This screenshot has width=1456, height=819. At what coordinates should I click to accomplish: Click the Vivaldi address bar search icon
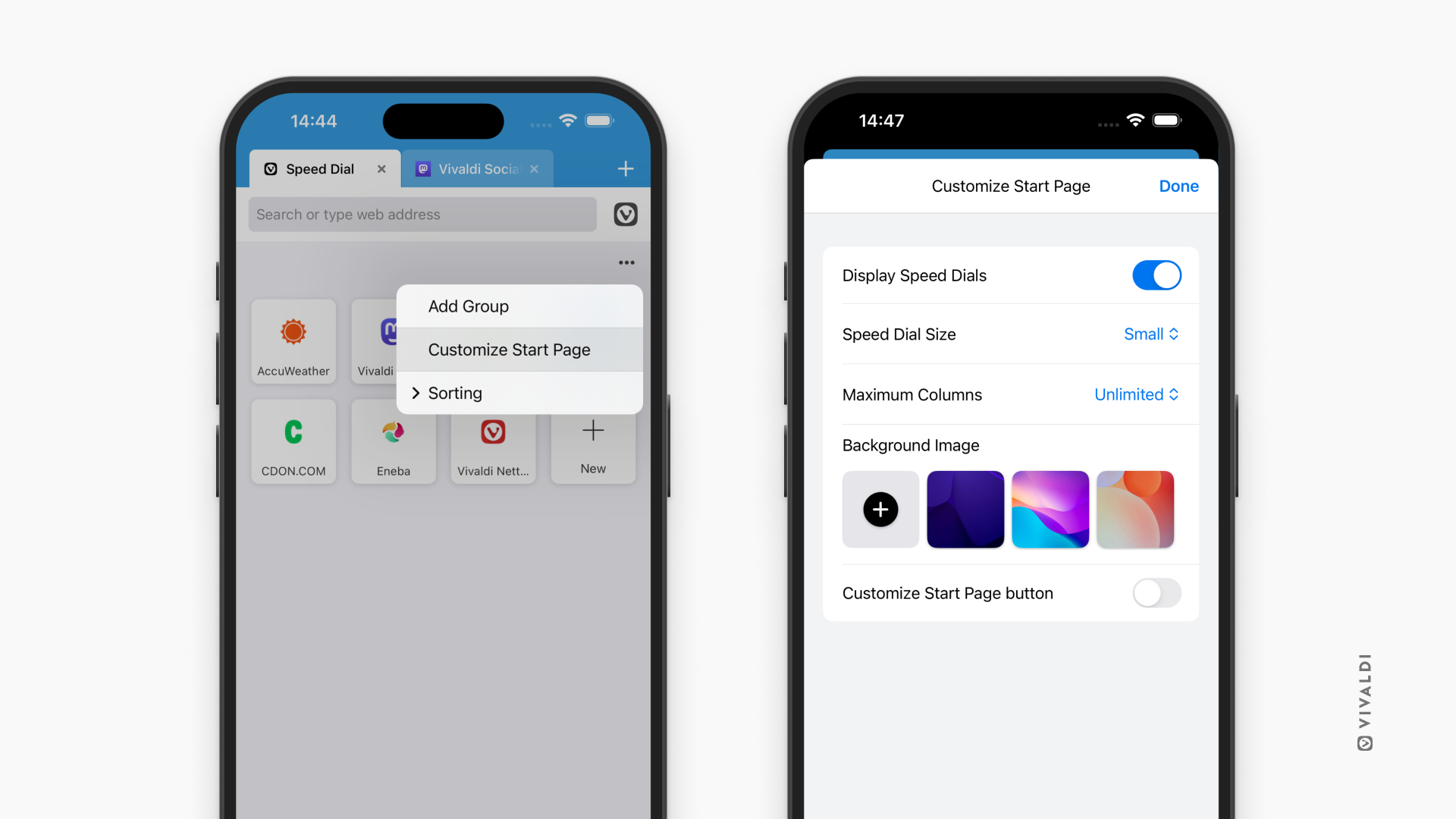(624, 213)
